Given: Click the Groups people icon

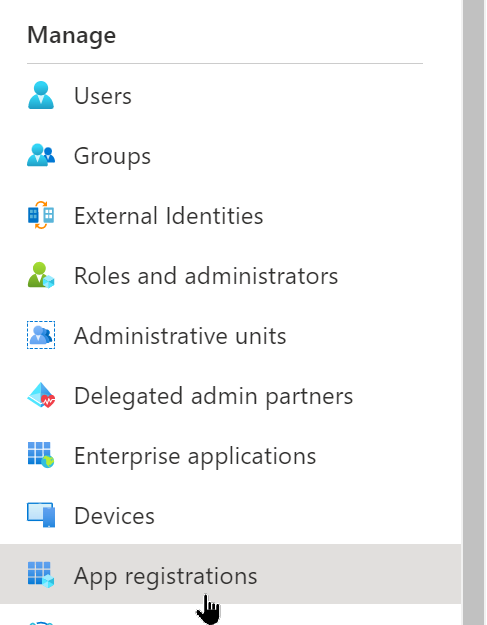Looking at the screenshot, I should [41, 155].
